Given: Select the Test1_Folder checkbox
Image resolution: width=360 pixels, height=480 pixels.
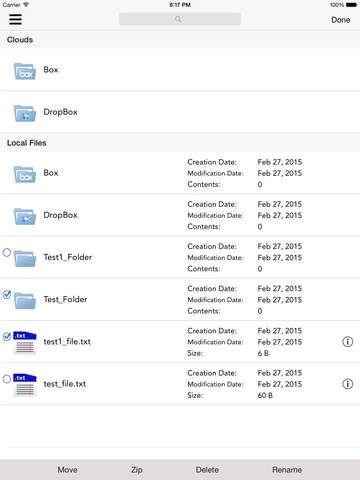Looking at the screenshot, I should [x=7, y=252].
